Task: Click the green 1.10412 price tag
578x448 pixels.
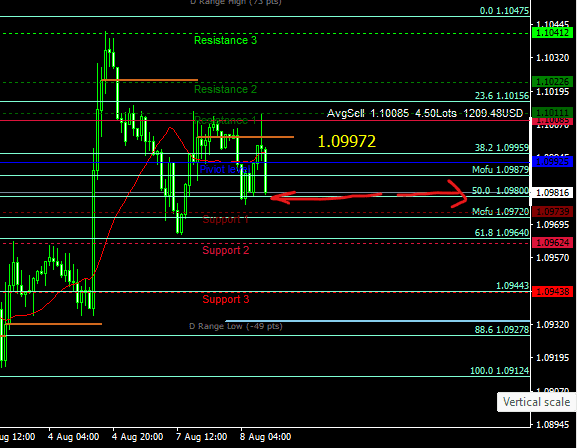Action: coord(553,33)
